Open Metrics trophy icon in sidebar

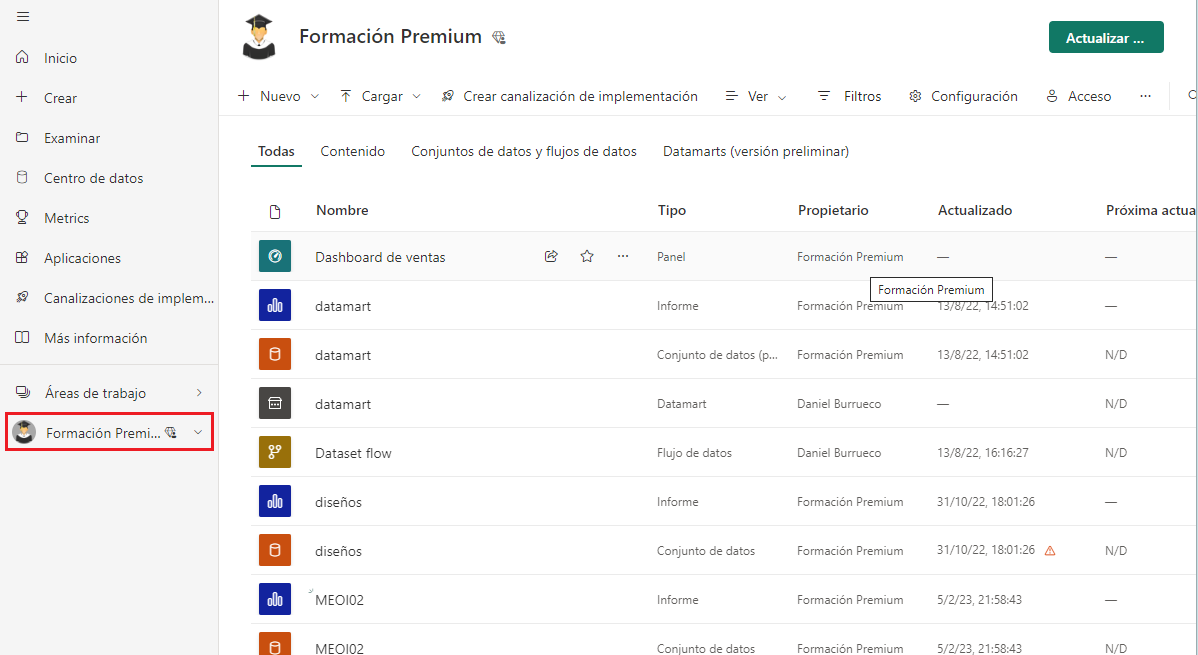tap(22, 218)
